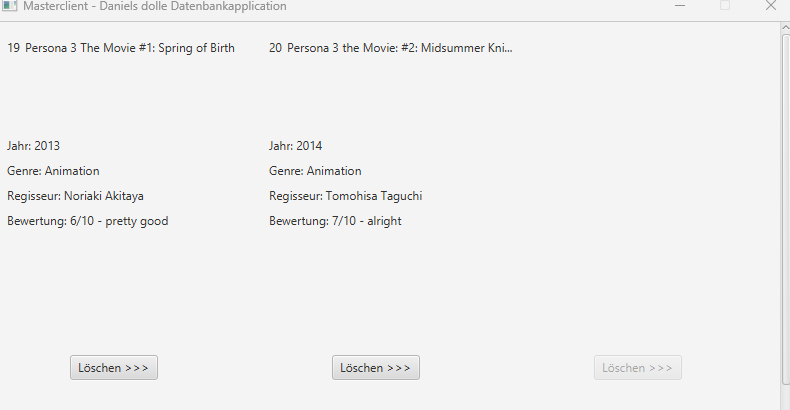Click the Bewertung: 6/10 - pretty good rating
790x410 pixels.
pos(88,221)
